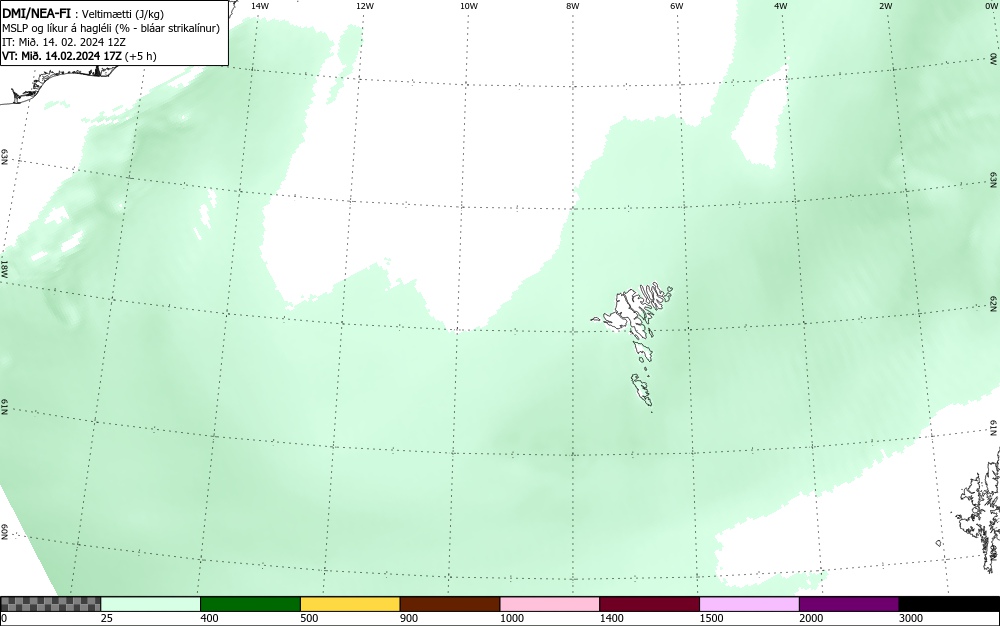Click the "60N" latitude label
The image size is (1000, 626).
tap(4, 532)
